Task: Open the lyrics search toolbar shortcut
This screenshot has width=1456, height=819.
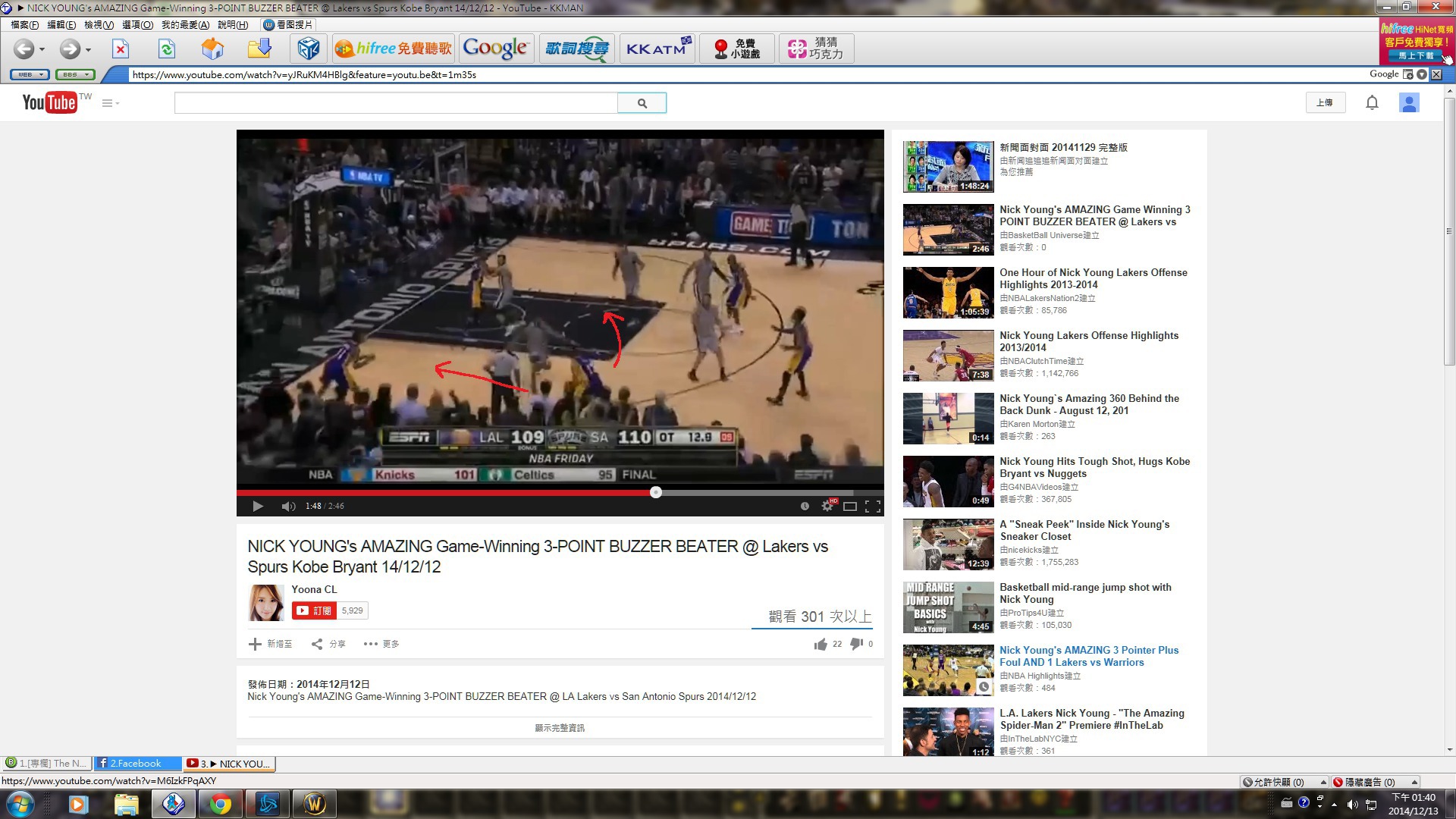Action: tap(576, 49)
